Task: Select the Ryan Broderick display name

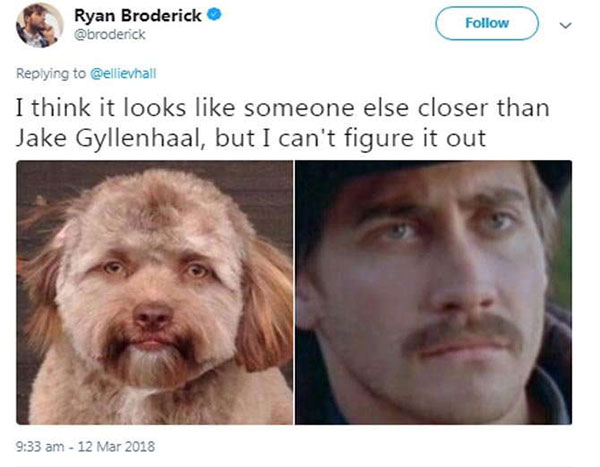Action: tap(138, 15)
